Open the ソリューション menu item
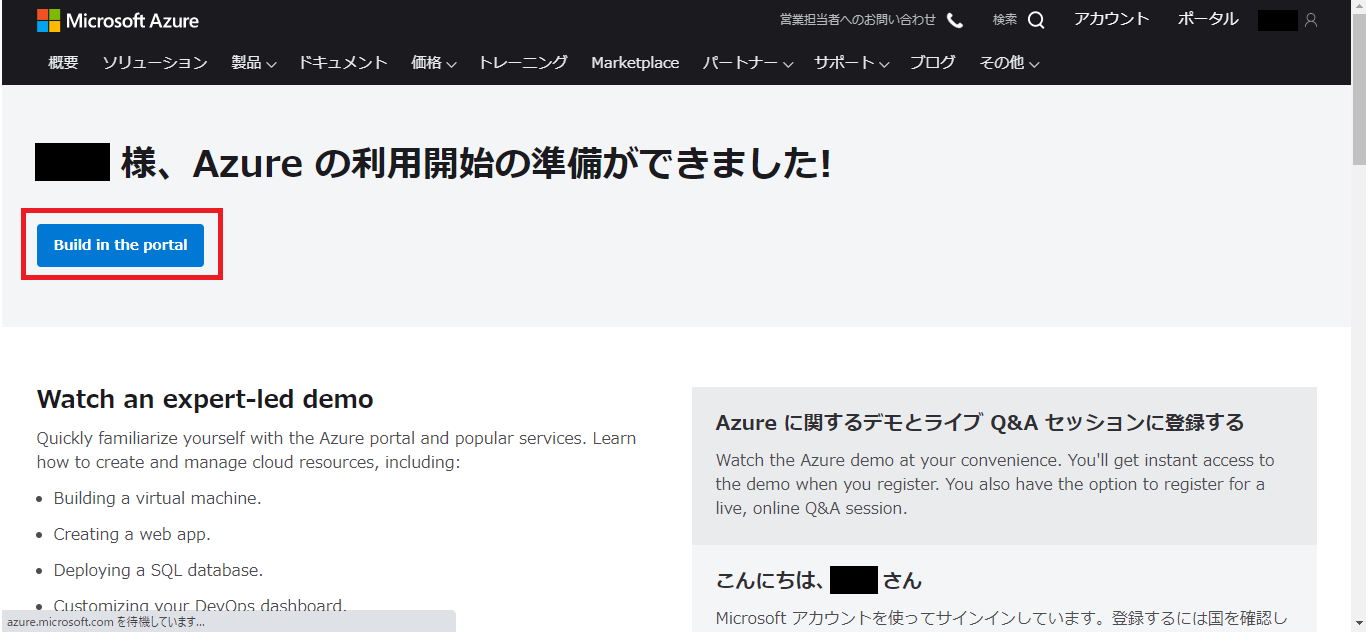This screenshot has width=1366, height=636. tap(155, 62)
